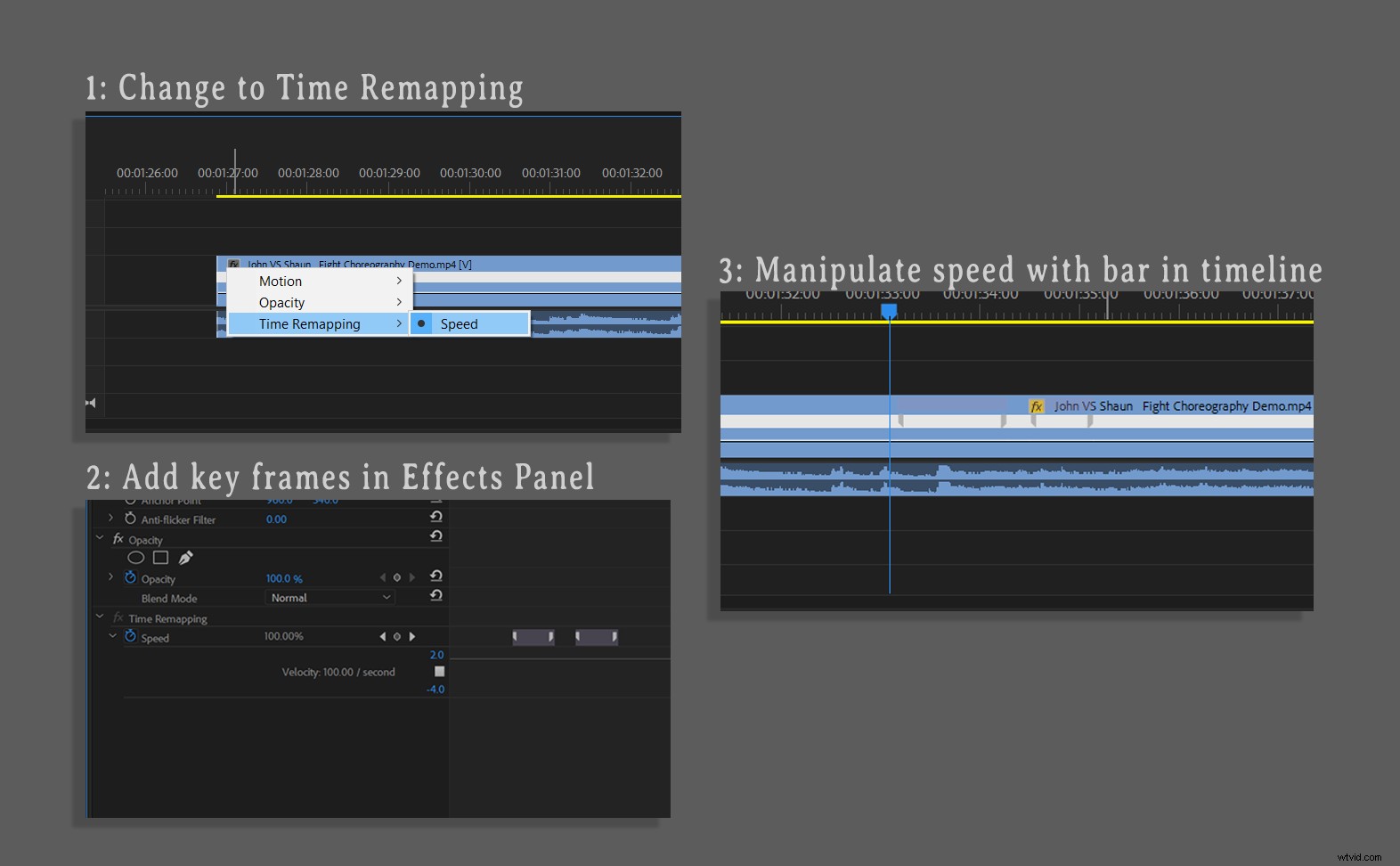
Task: Click the velocity graph lower limit -4.0
Action: click(x=435, y=690)
